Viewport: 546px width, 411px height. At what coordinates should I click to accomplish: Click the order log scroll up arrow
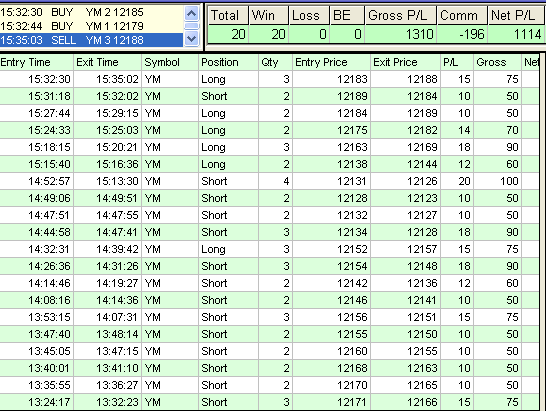(x=192, y=14)
